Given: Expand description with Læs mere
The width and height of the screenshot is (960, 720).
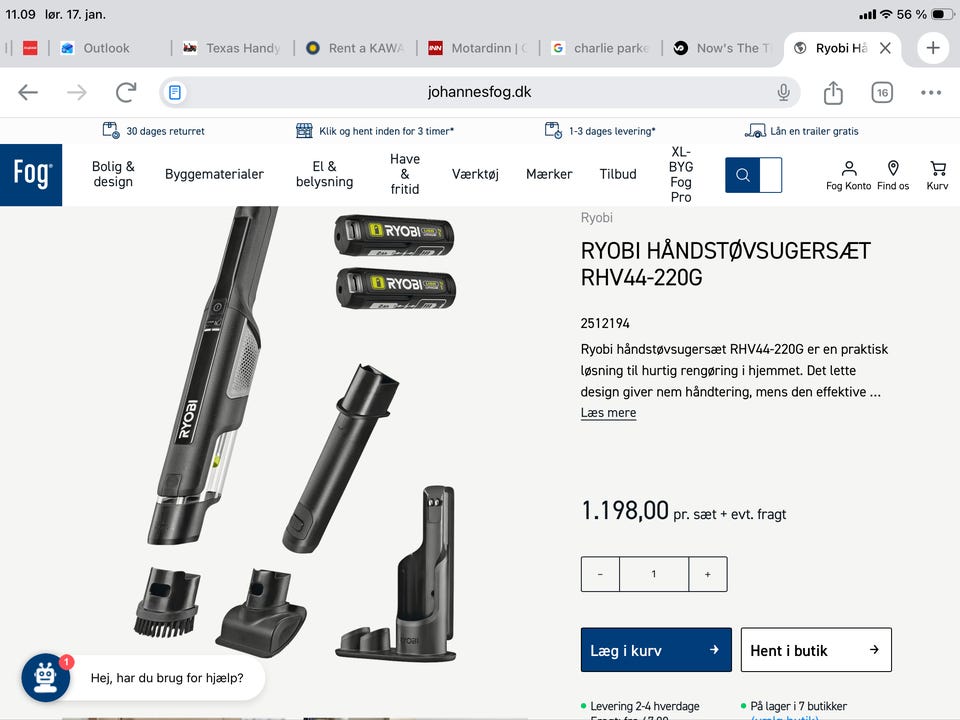Looking at the screenshot, I should pyautogui.click(x=608, y=413).
